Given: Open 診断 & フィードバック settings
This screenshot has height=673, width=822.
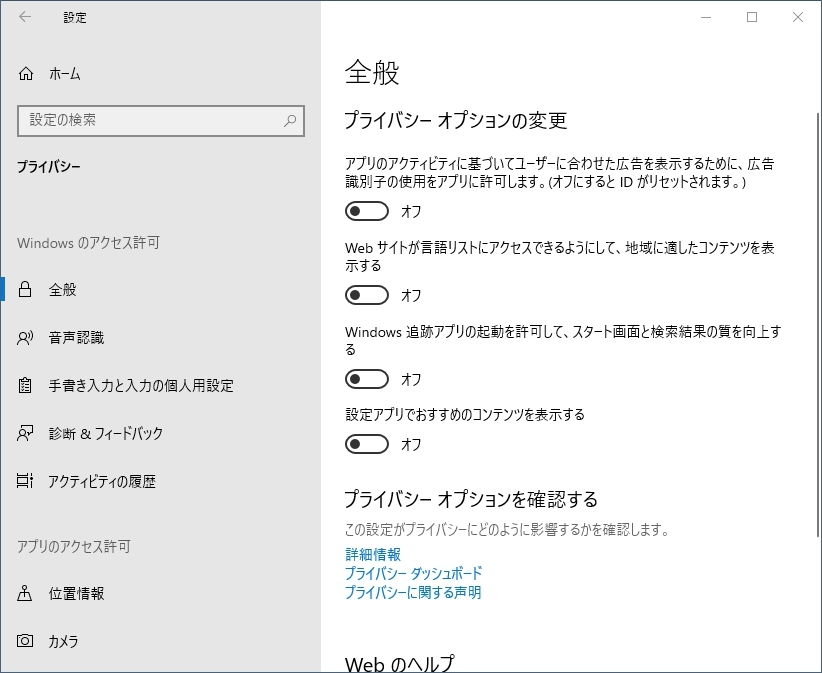Looking at the screenshot, I should point(160,433).
